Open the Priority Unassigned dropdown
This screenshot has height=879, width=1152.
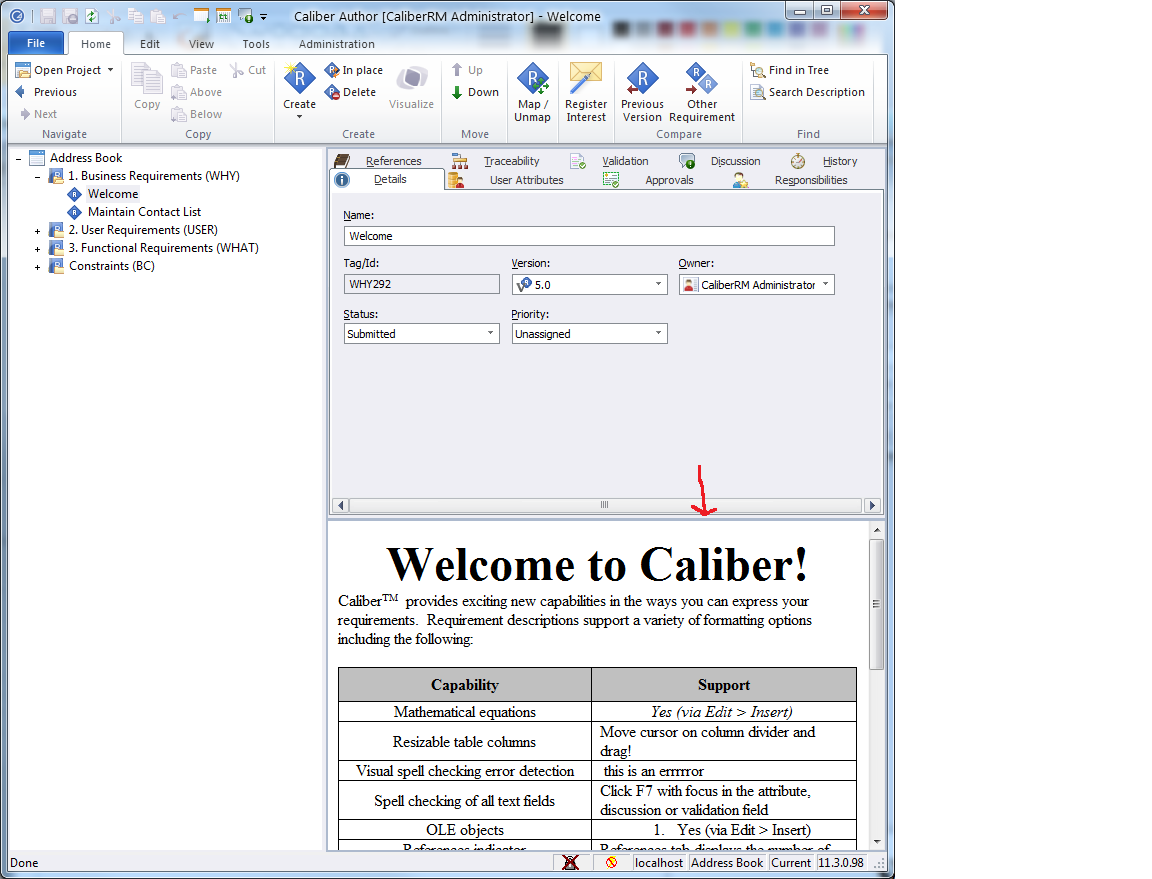(x=658, y=334)
